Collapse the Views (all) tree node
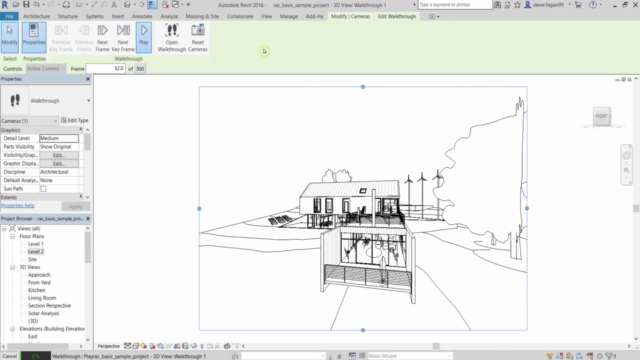Viewport: 640px width, 360px height. pyautogui.click(x=4, y=229)
